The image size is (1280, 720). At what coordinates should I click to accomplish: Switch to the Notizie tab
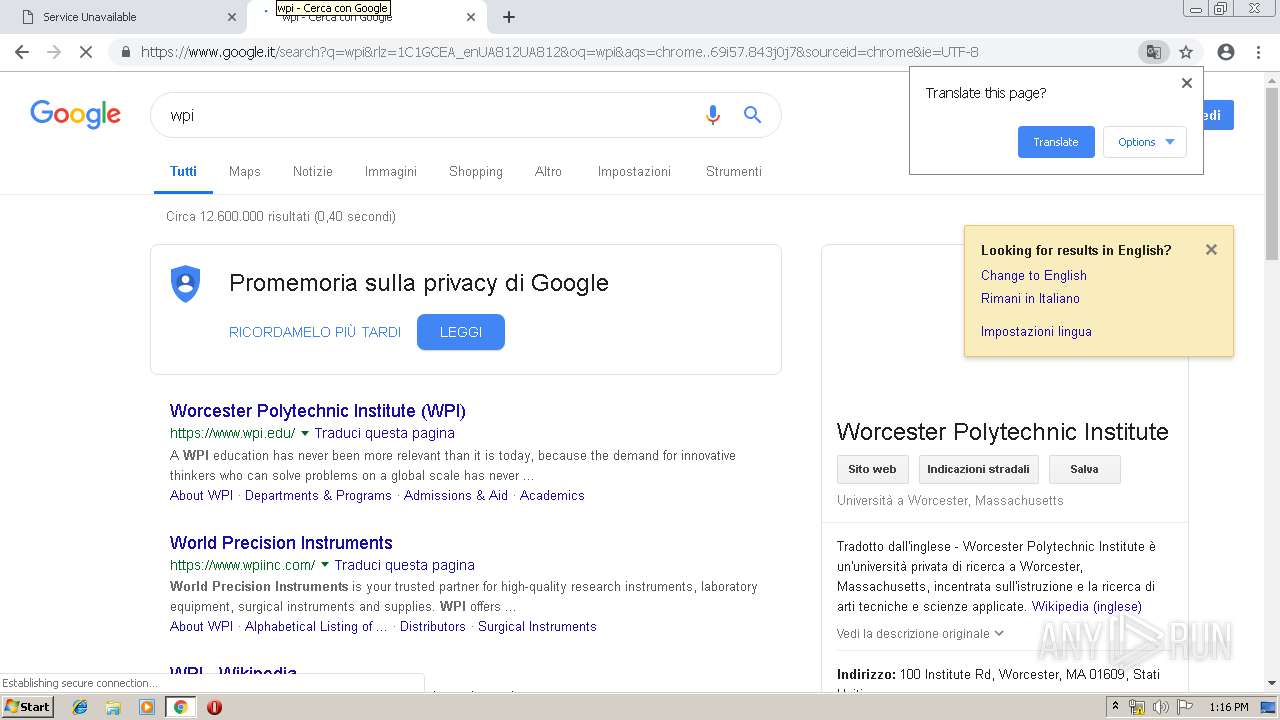pos(312,171)
